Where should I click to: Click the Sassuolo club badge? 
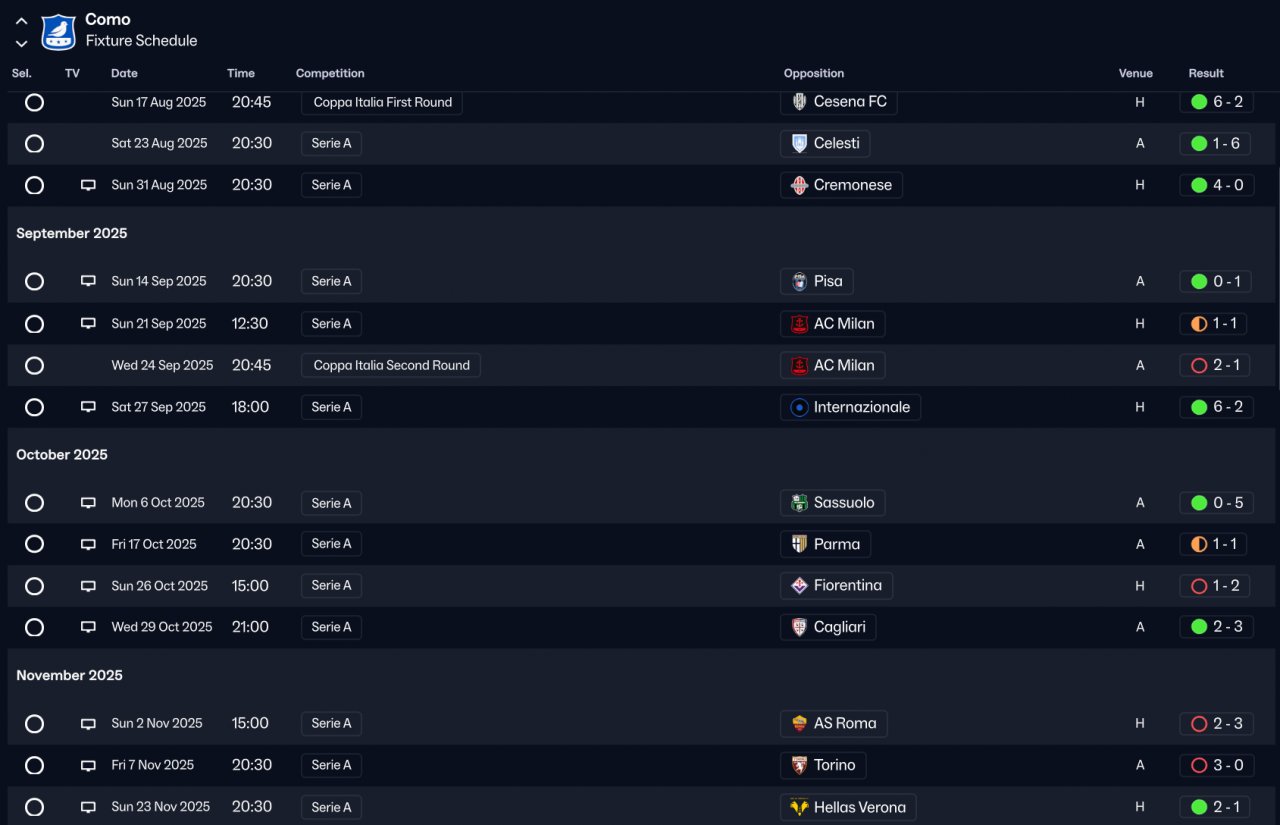[x=799, y=503]
